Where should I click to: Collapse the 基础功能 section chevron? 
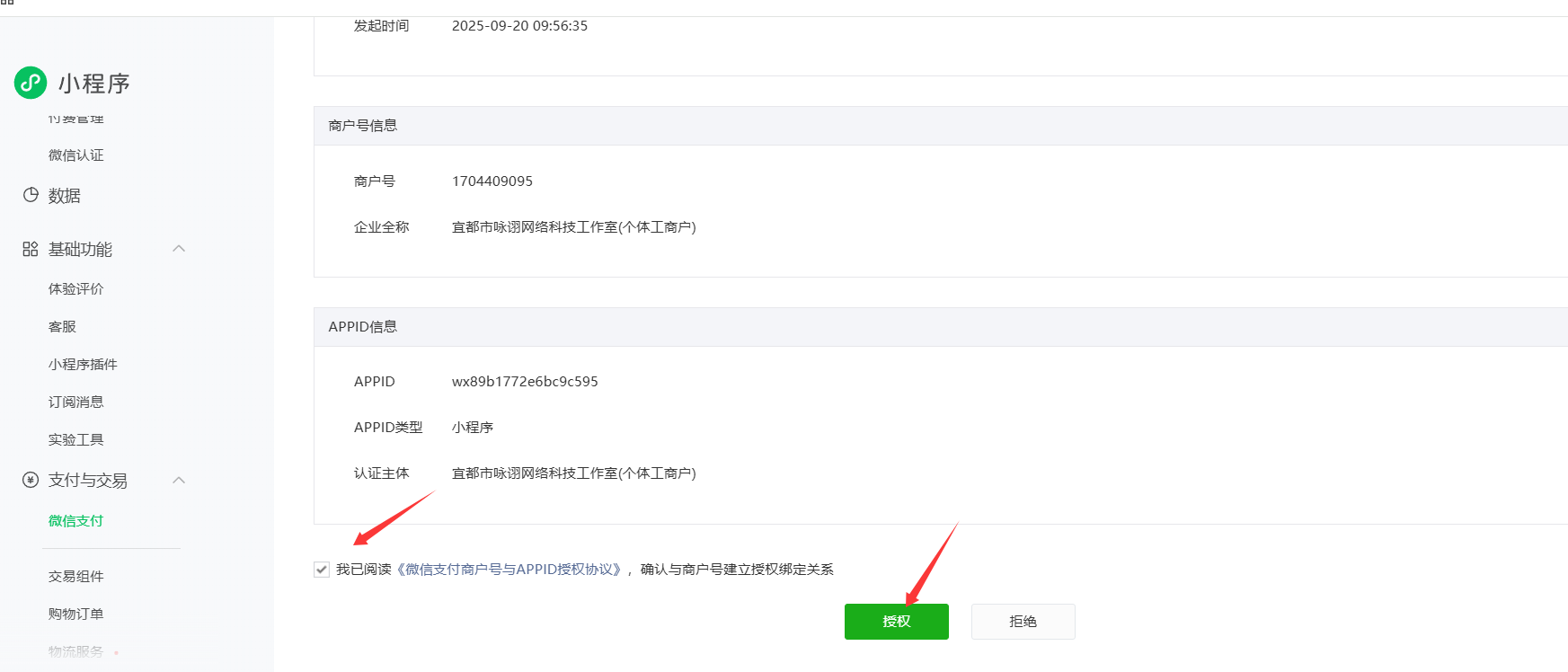pyautogui.click(x=179, y=249)
